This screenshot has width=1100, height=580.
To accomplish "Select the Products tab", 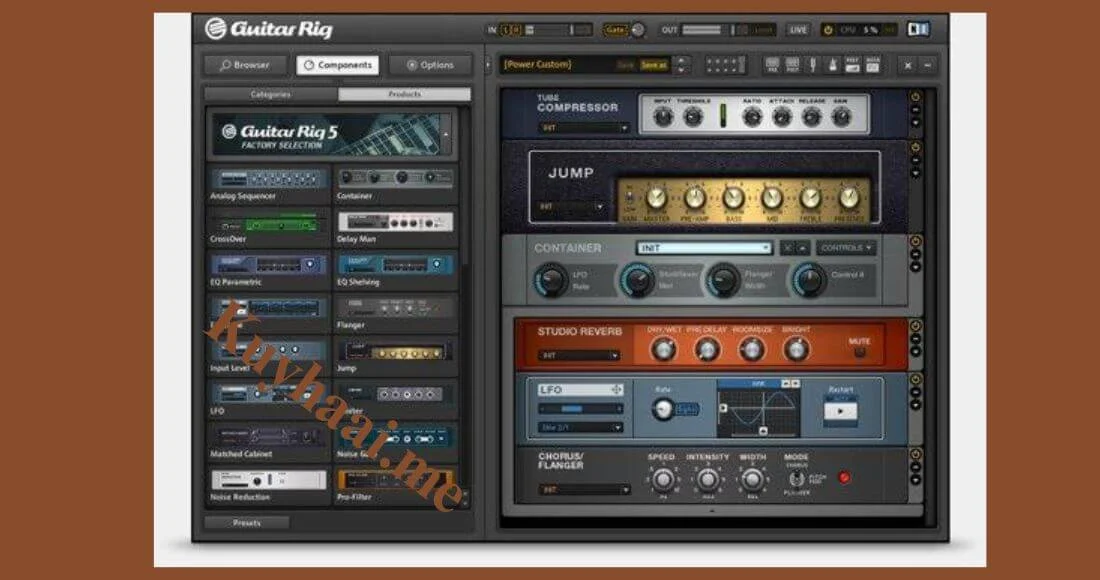I will tap(404, 94).
